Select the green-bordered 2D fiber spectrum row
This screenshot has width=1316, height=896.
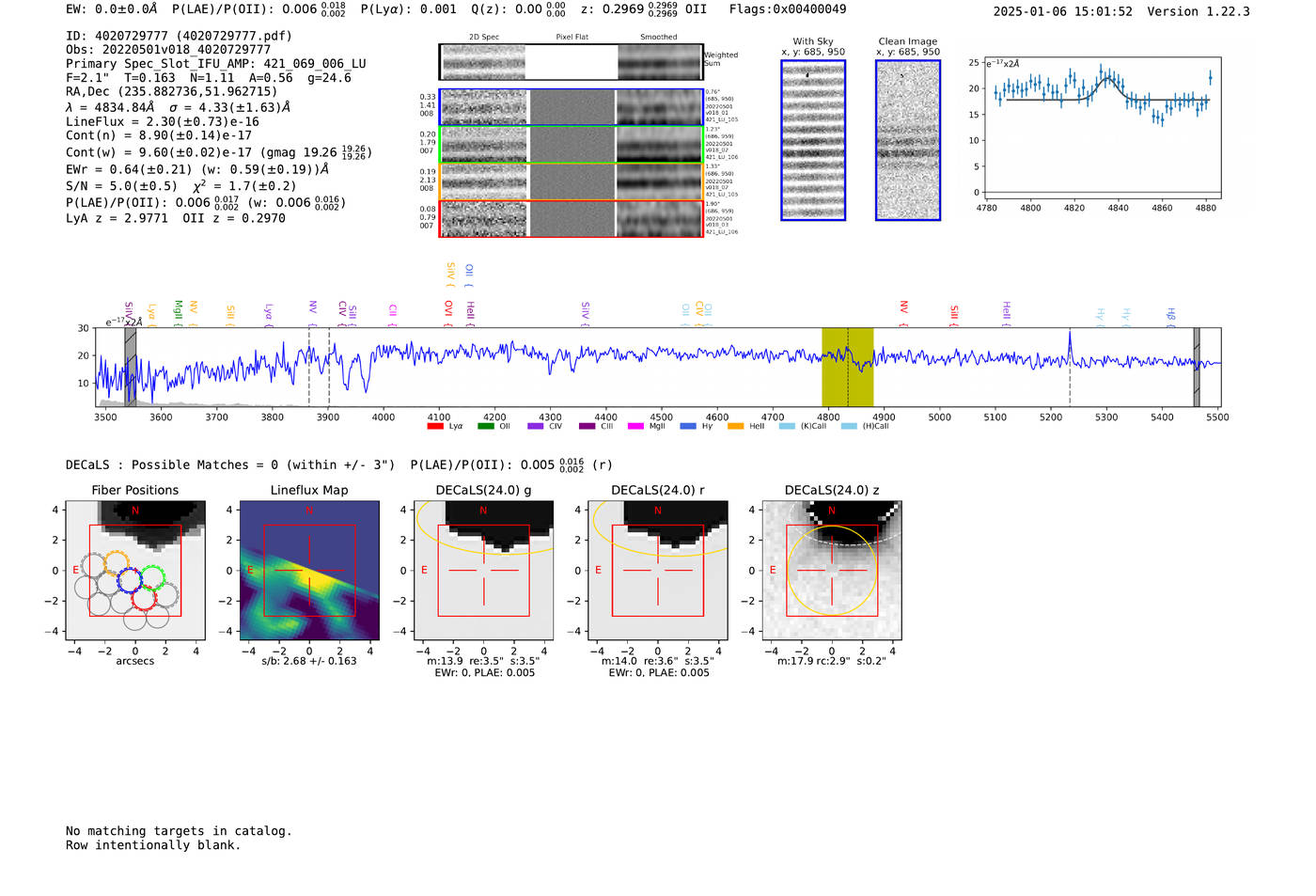[x=571, y=145]
